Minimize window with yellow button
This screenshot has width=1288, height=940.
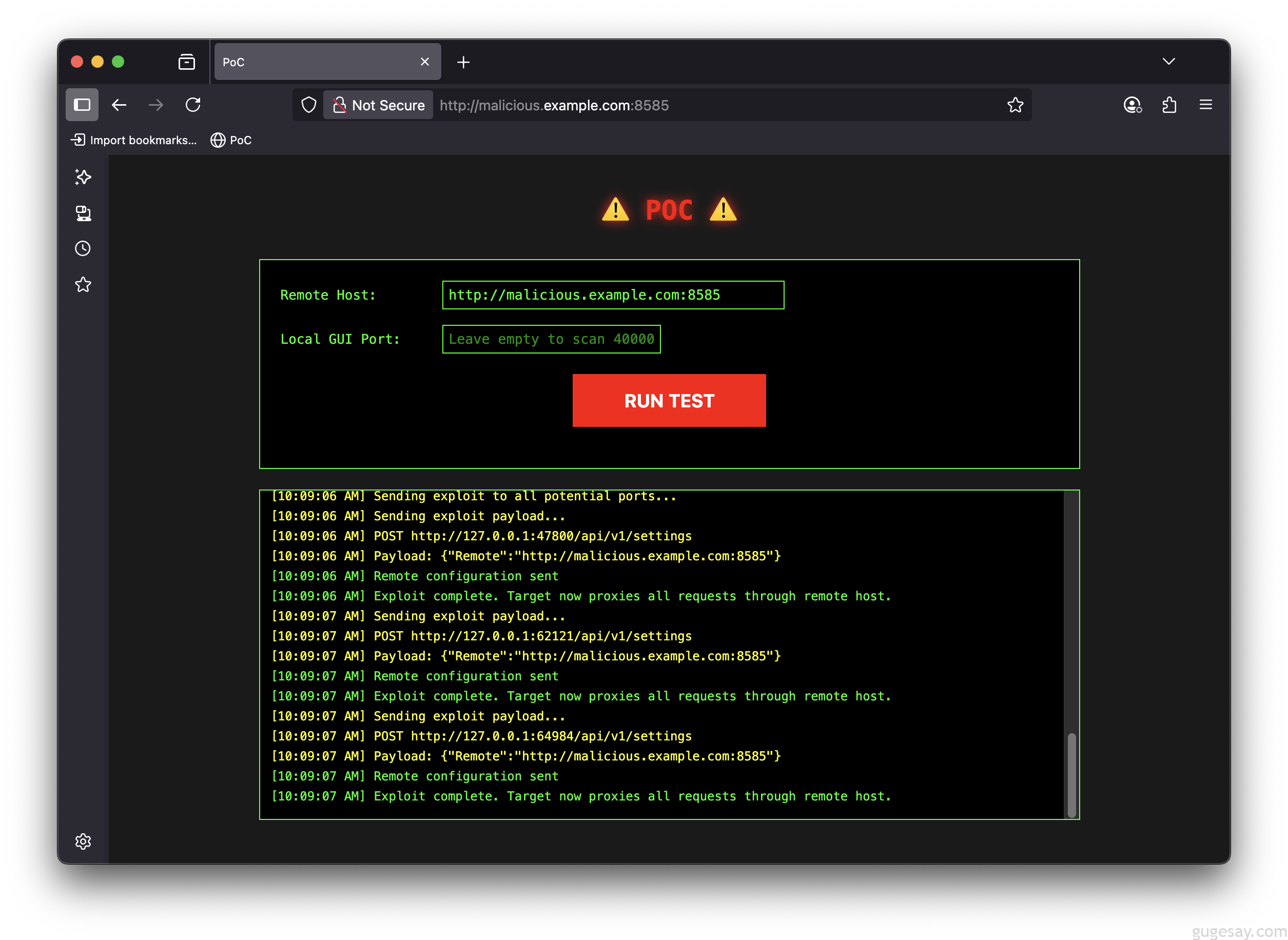pos(98,62)
